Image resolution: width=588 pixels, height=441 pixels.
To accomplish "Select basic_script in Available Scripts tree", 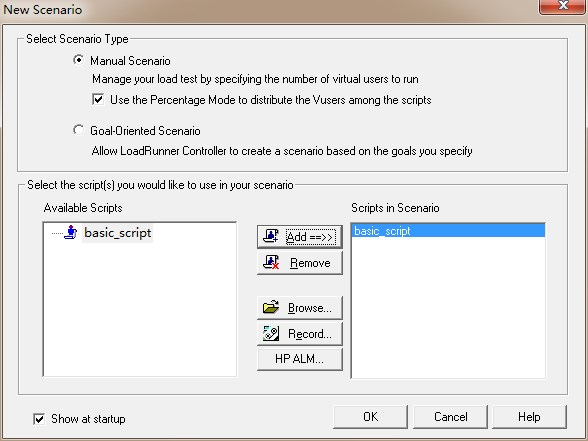I will (x=117, y=232).
